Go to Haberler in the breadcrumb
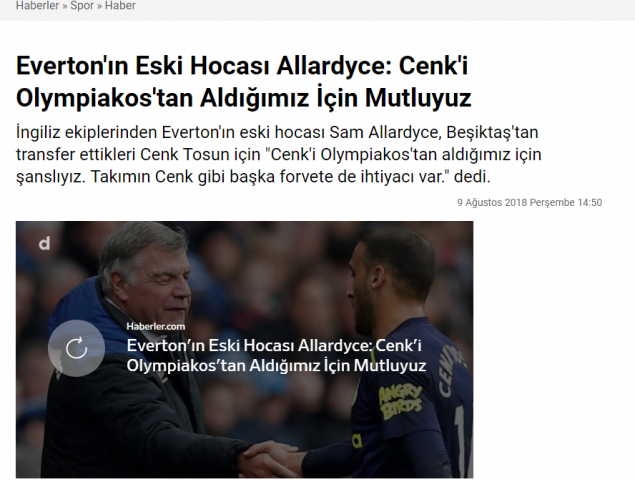This screenshot has height=482, width=635. point(37,6)
